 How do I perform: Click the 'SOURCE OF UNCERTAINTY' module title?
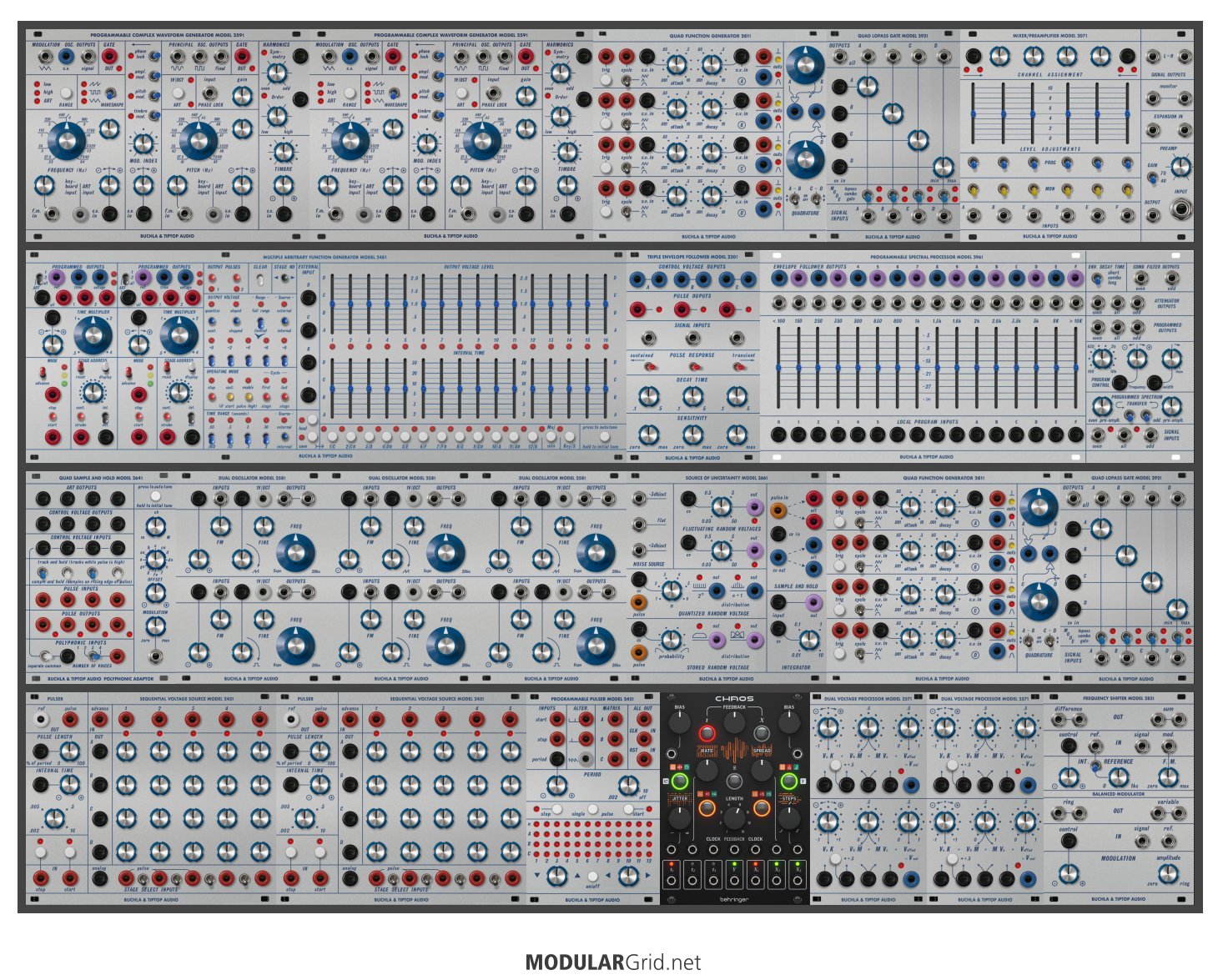pos(727,478)
